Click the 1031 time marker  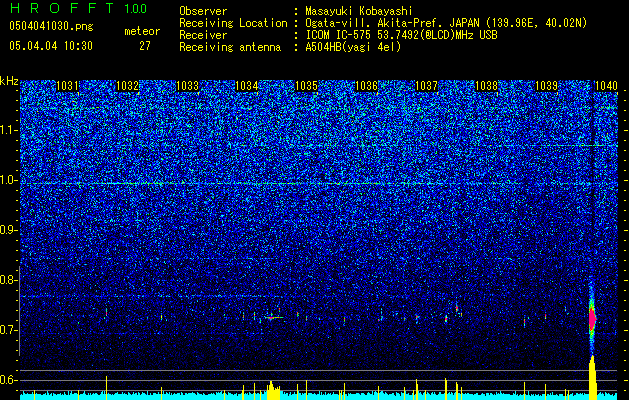tap(67, 85)
